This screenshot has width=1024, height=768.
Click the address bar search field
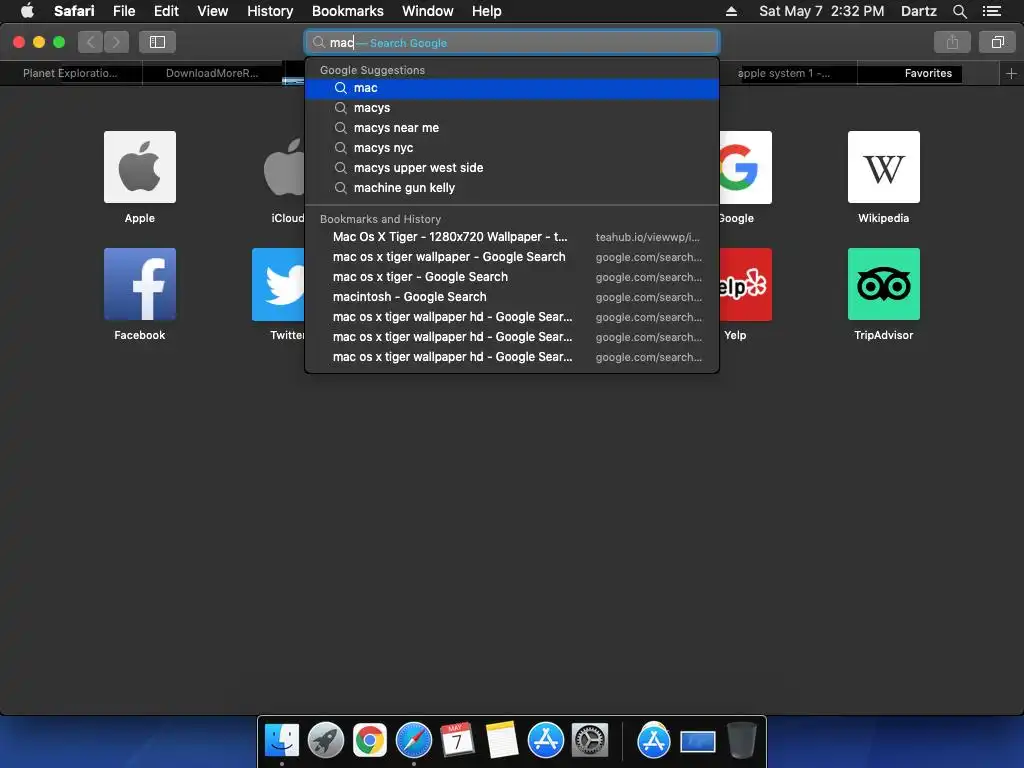(x=512, y=42)
